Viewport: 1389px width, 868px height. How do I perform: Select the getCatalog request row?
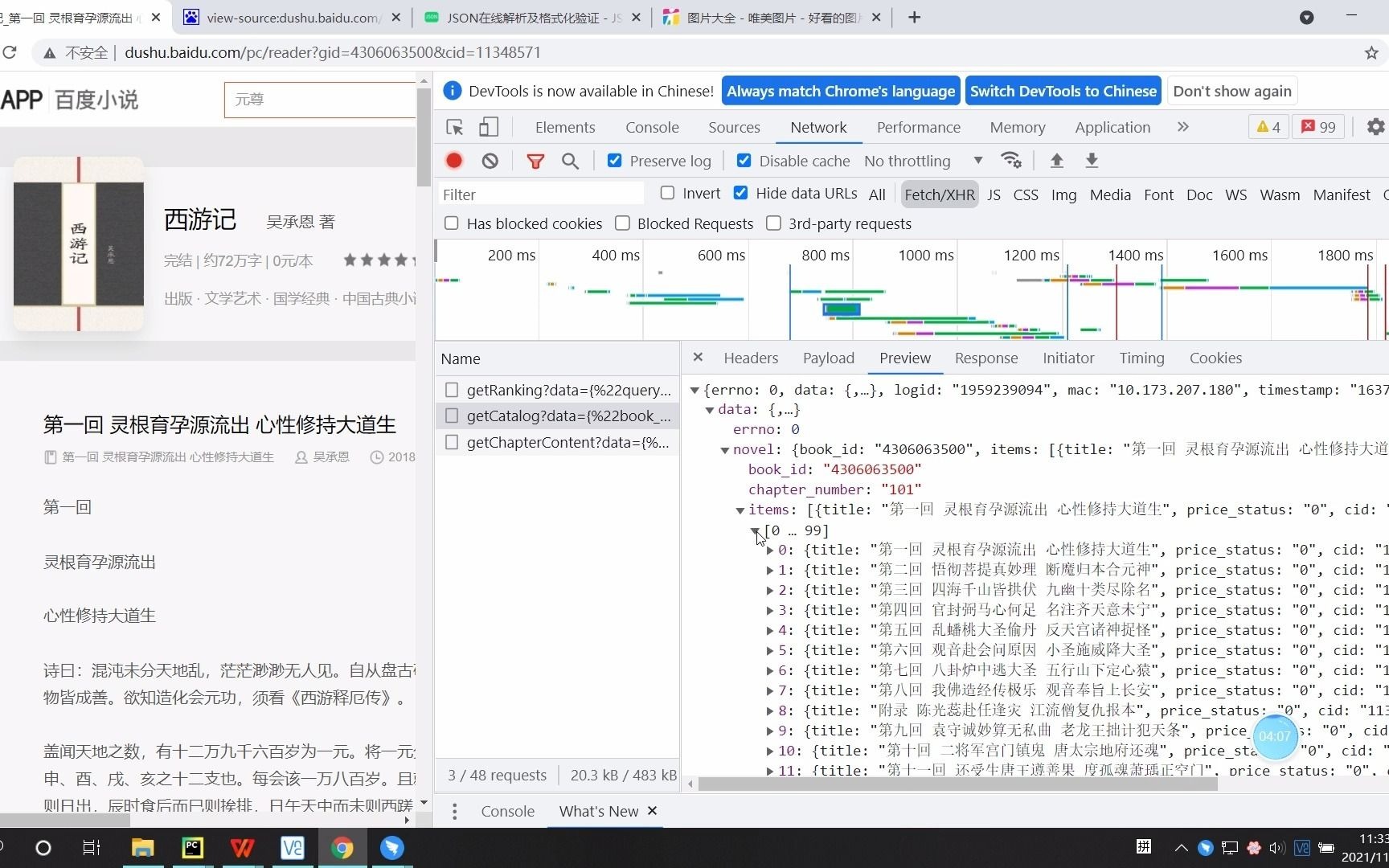click(558, 416)
